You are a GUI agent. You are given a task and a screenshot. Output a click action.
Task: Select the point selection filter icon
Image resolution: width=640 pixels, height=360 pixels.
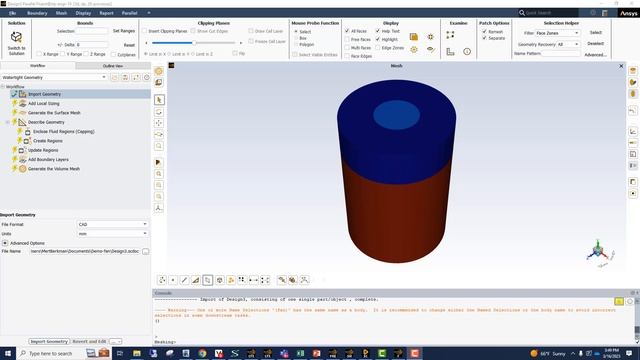(x=173, y=280)
